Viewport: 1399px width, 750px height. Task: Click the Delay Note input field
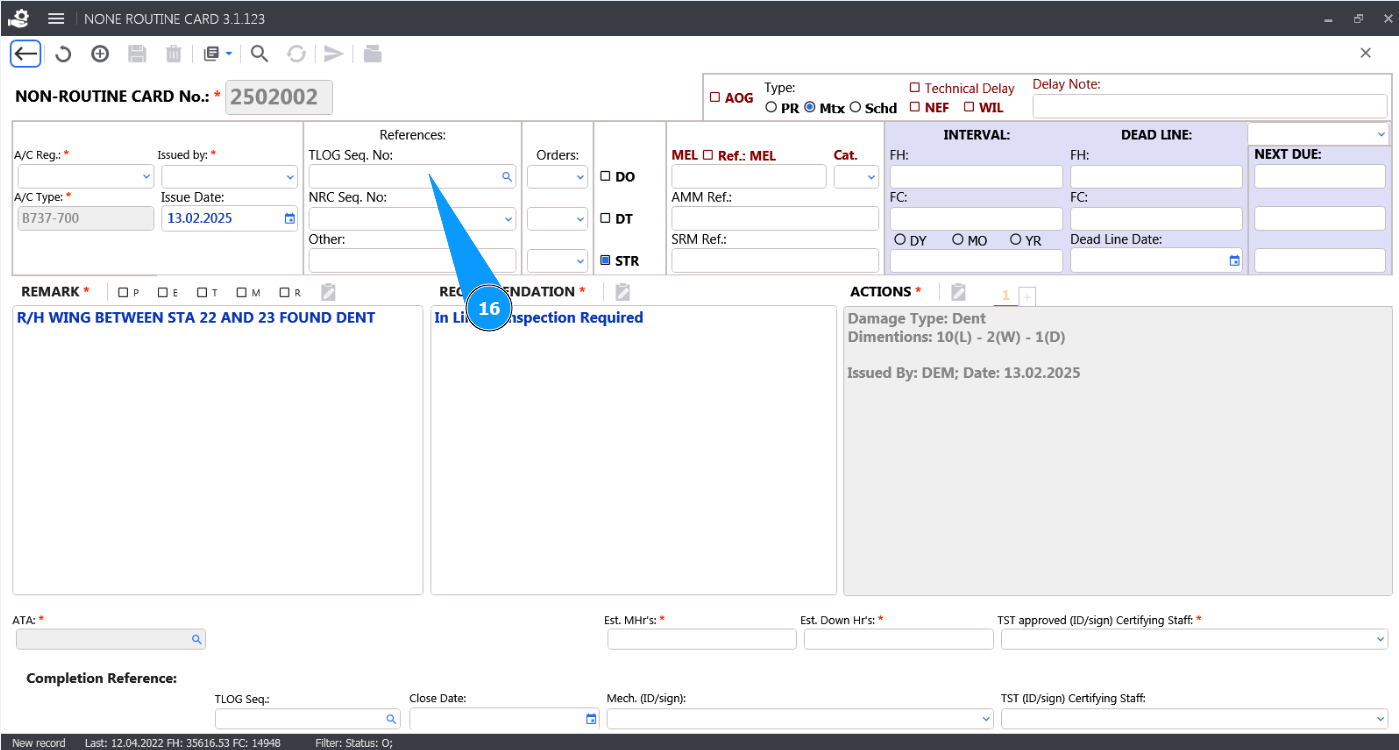[x=1210, y=106]
